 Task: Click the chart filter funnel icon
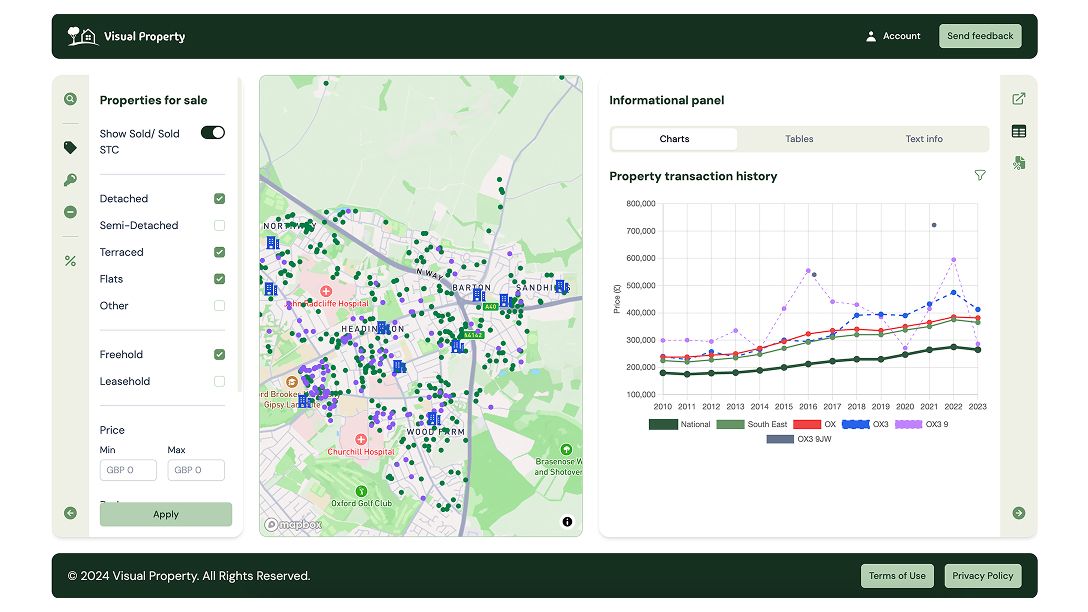point(980,176)
